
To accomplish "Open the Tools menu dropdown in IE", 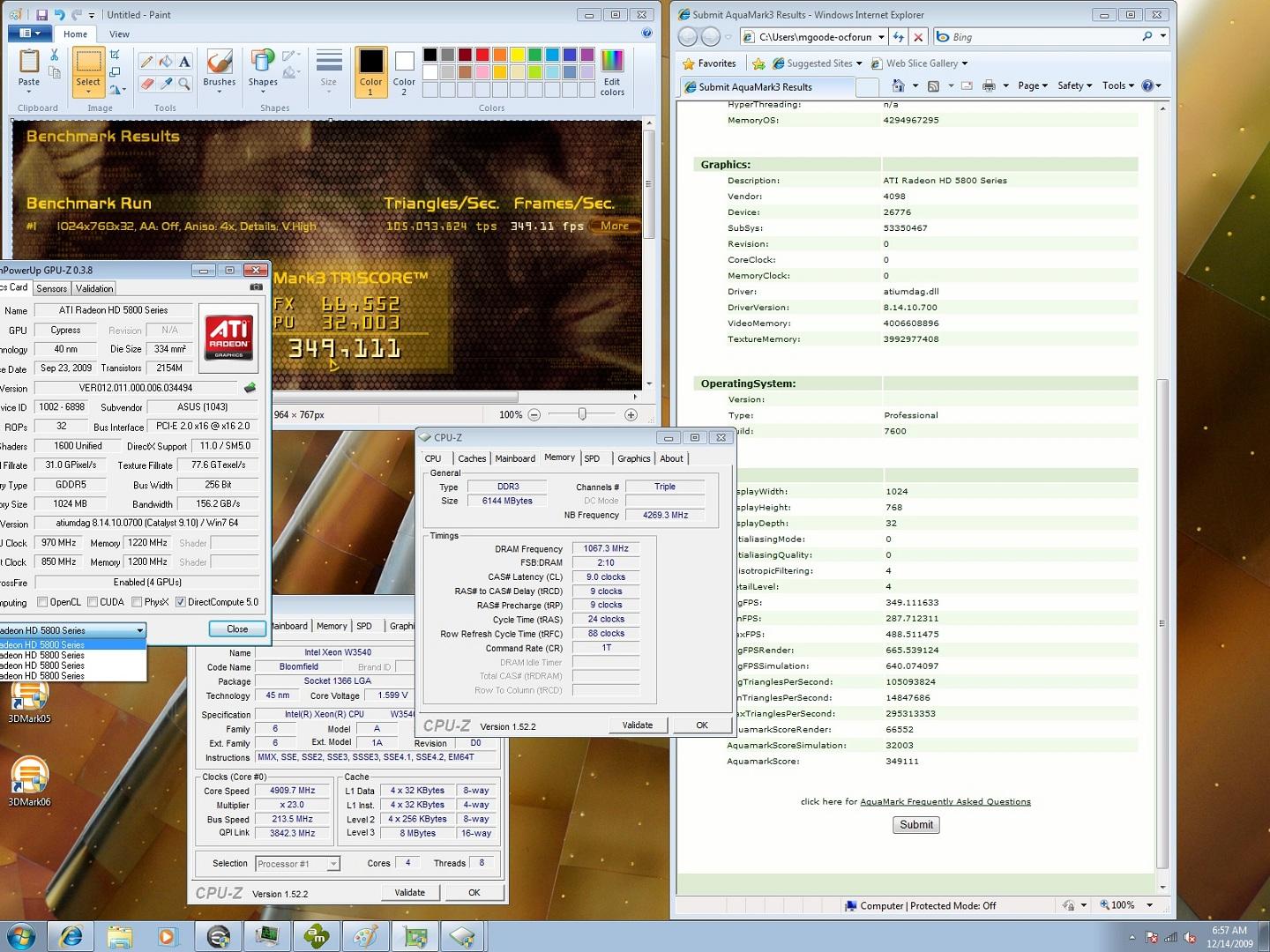I will (1119, 86).
